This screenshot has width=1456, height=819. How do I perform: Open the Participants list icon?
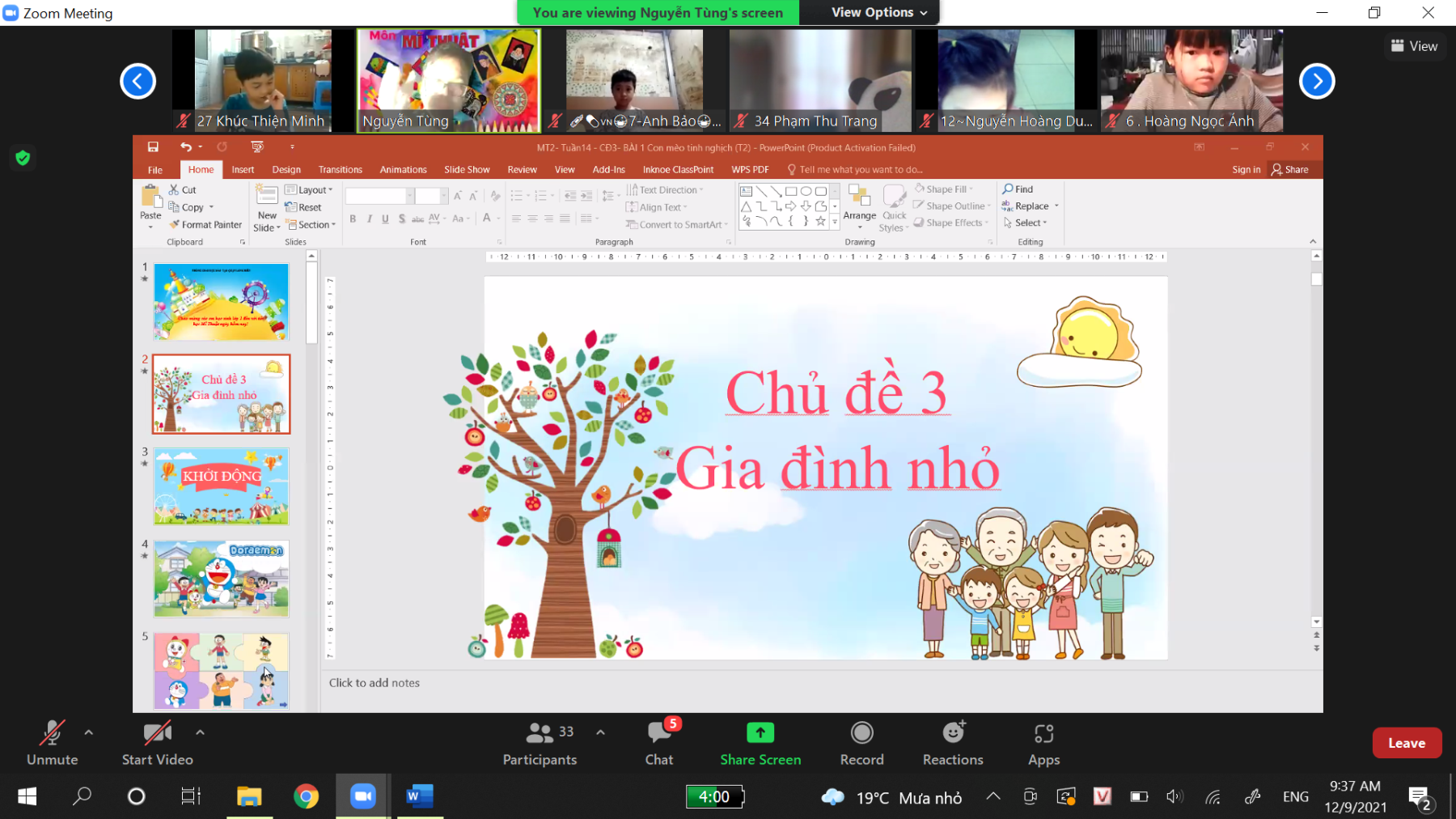540,733
